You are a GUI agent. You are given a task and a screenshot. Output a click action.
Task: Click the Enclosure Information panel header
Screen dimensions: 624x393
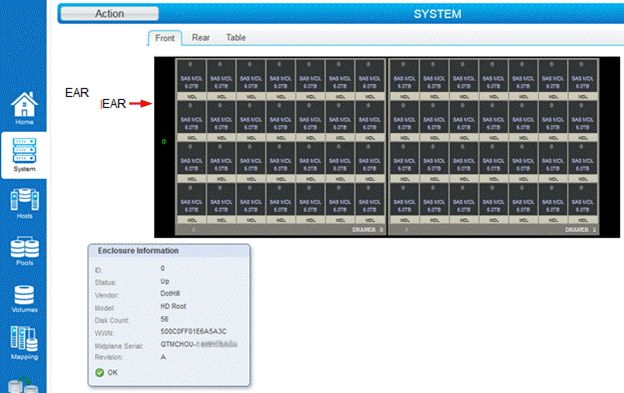[169, 251]
